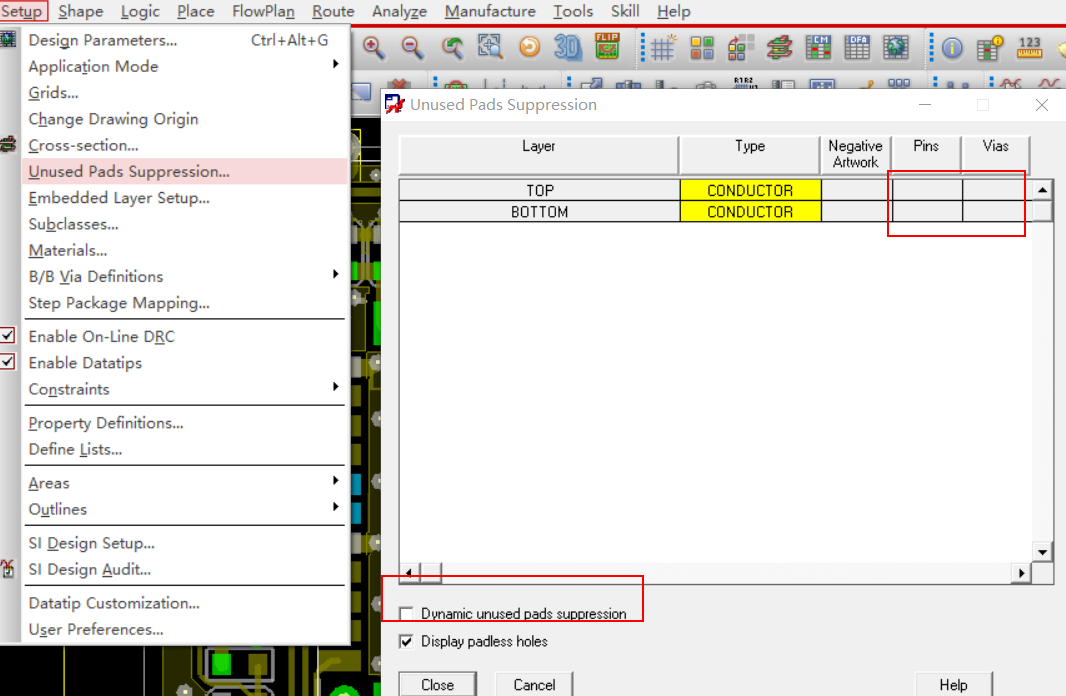Toggle Vias cell for TOP layer
Viewport: 1066px width, 696px height.
[x=996, y=190]
